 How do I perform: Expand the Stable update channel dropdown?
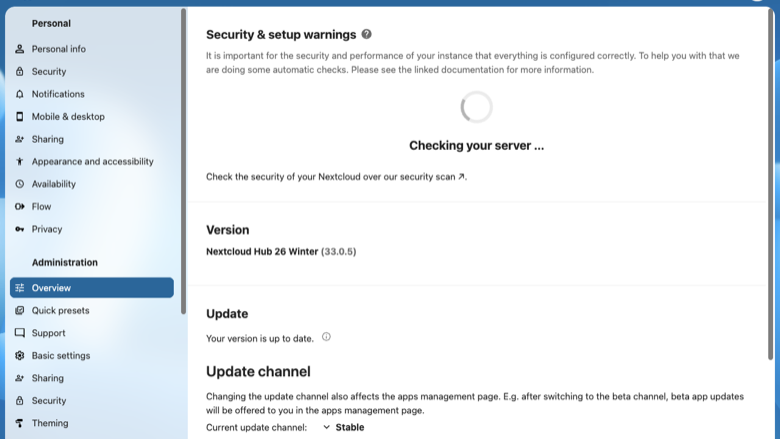[343, 427]
